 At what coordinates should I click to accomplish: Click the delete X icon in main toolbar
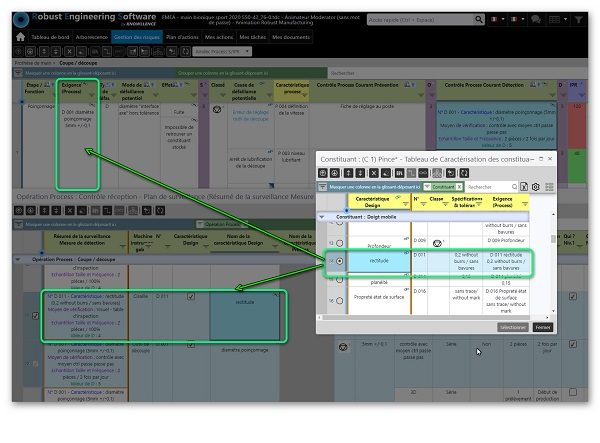coord(69,51)
